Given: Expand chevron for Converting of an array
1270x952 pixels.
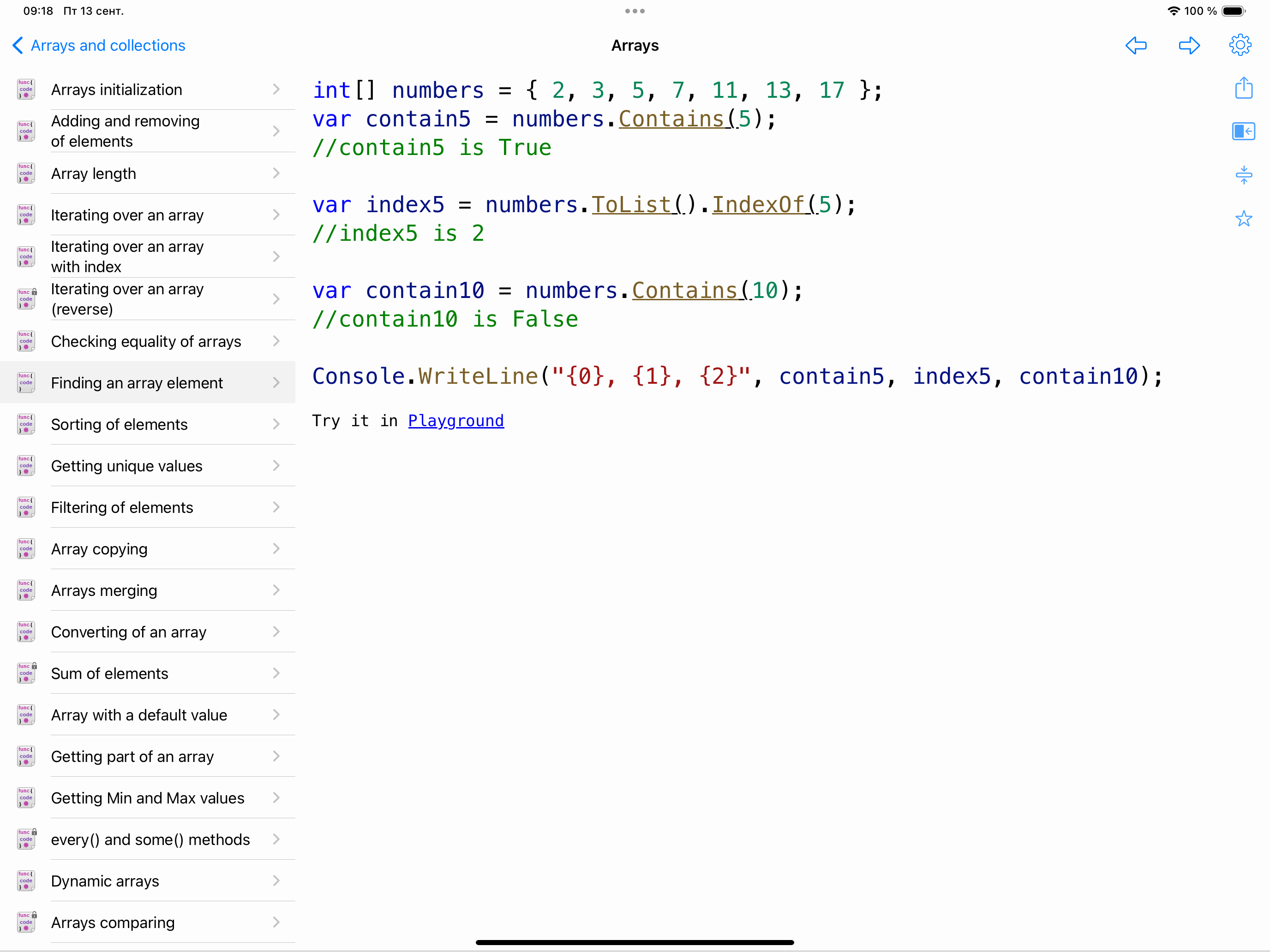Looking at the screenshot, I should coord(276,632).
